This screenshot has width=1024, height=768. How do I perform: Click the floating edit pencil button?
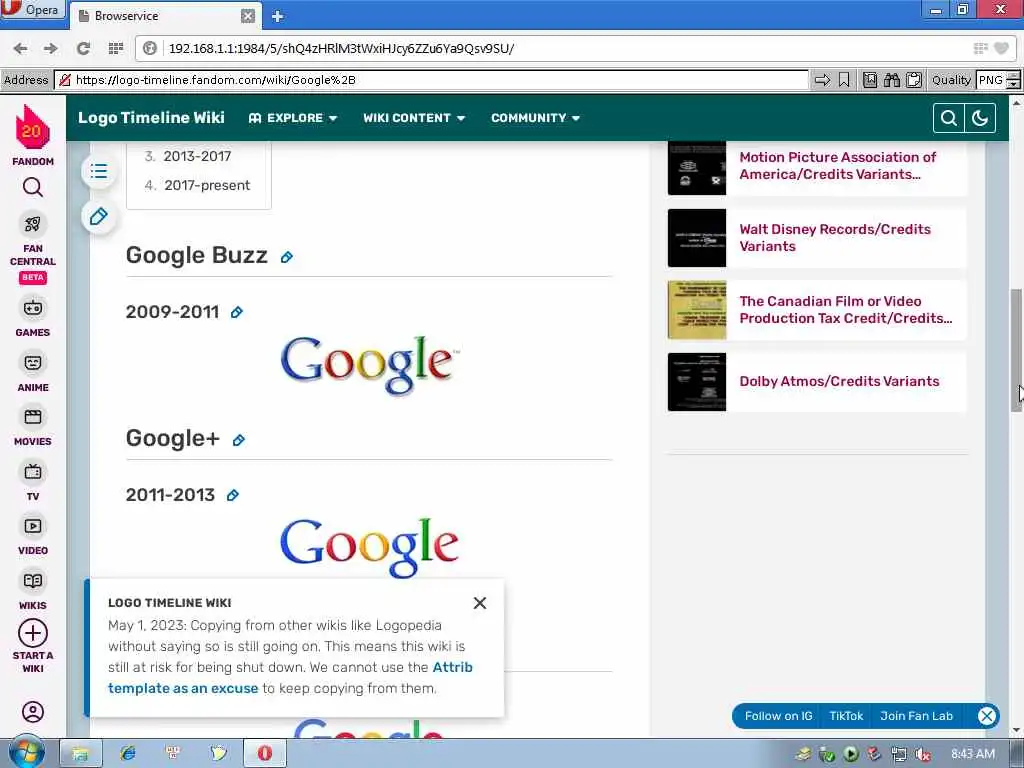(x=99, y=216)
